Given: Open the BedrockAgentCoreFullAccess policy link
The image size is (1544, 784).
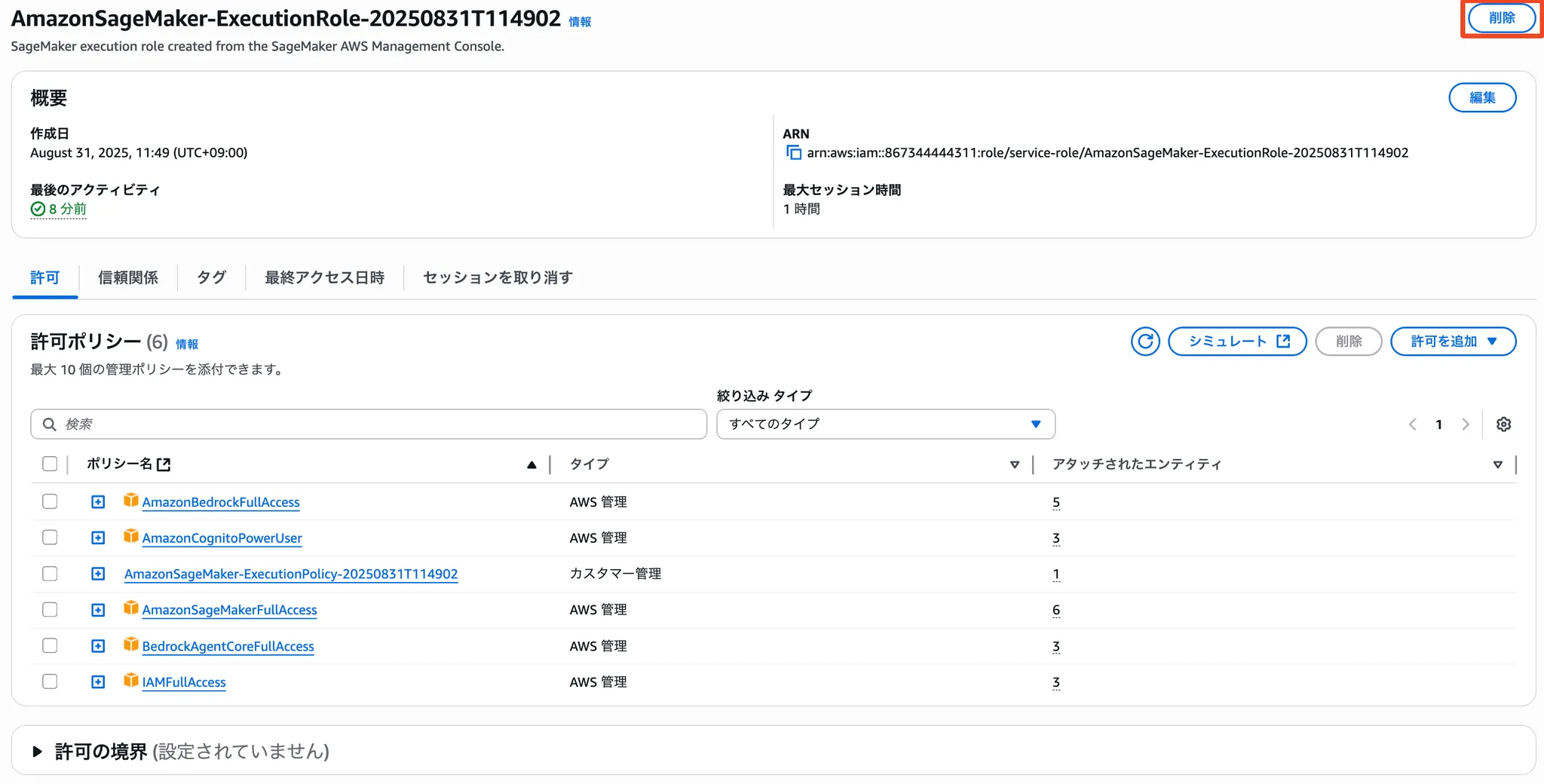Looking at the screenshot, I should (x=228, y=646).
